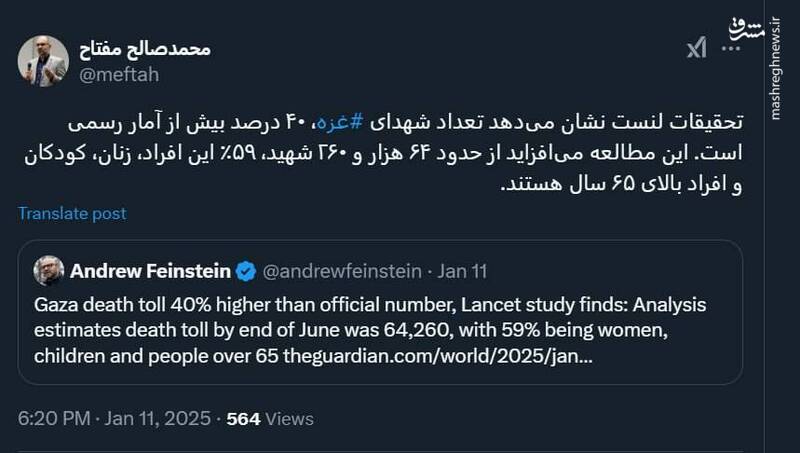Open the Andrew Feinstein name in quoted post
The image size is (800, 453).
pyautogui.click(x=150, y=270)
